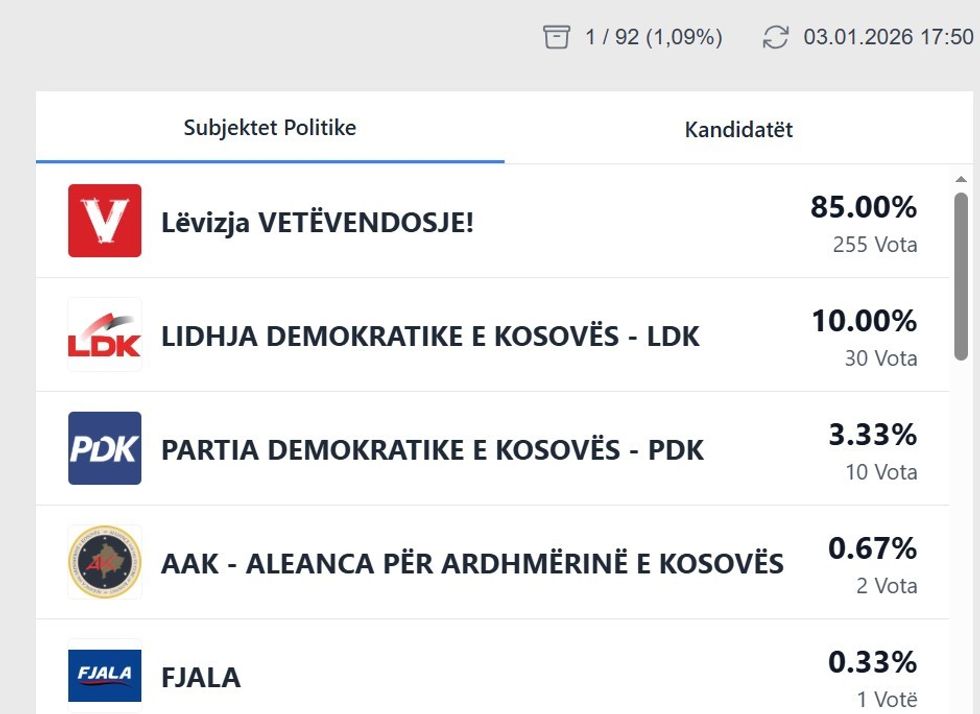Click the LDK party logo

tap(105, 335)
